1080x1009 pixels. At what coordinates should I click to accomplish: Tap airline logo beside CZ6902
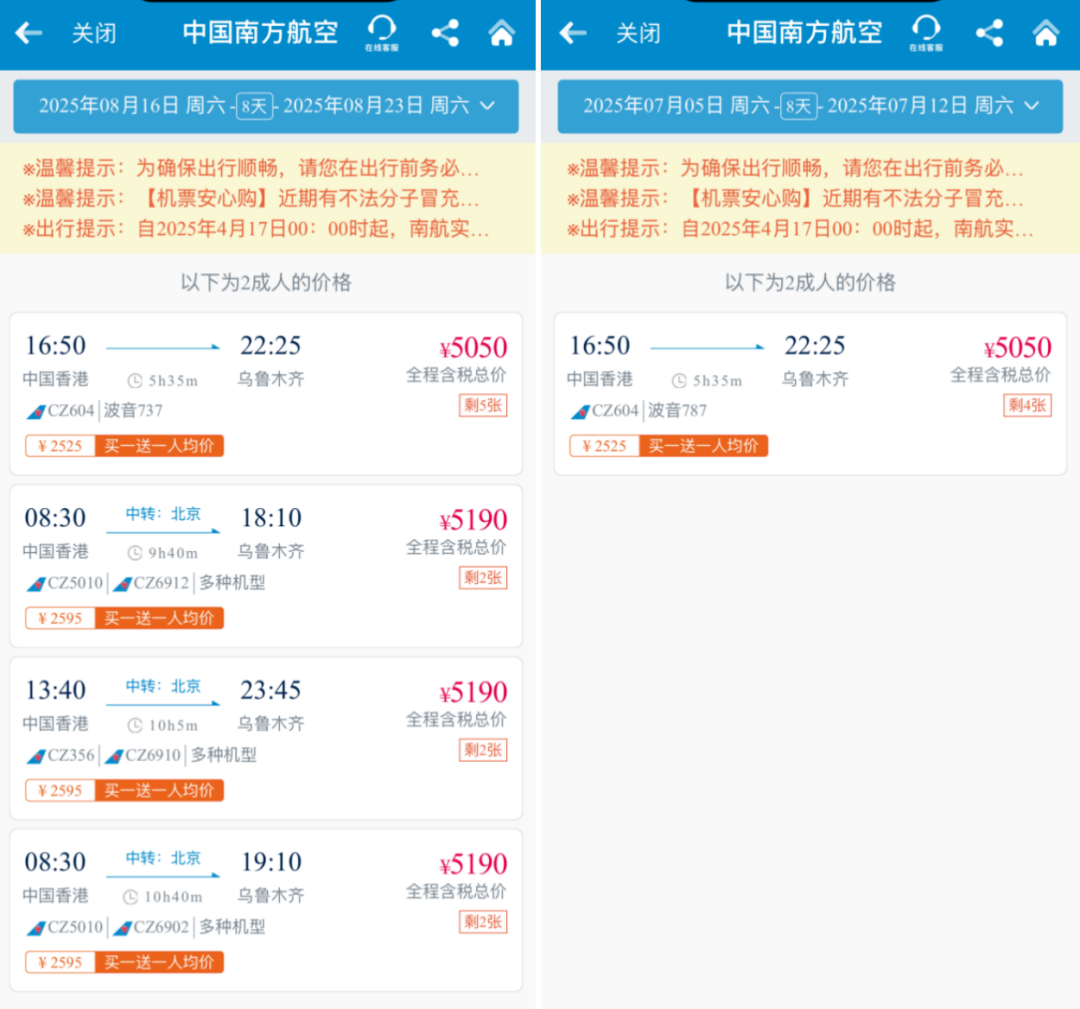tap(122, 928)
